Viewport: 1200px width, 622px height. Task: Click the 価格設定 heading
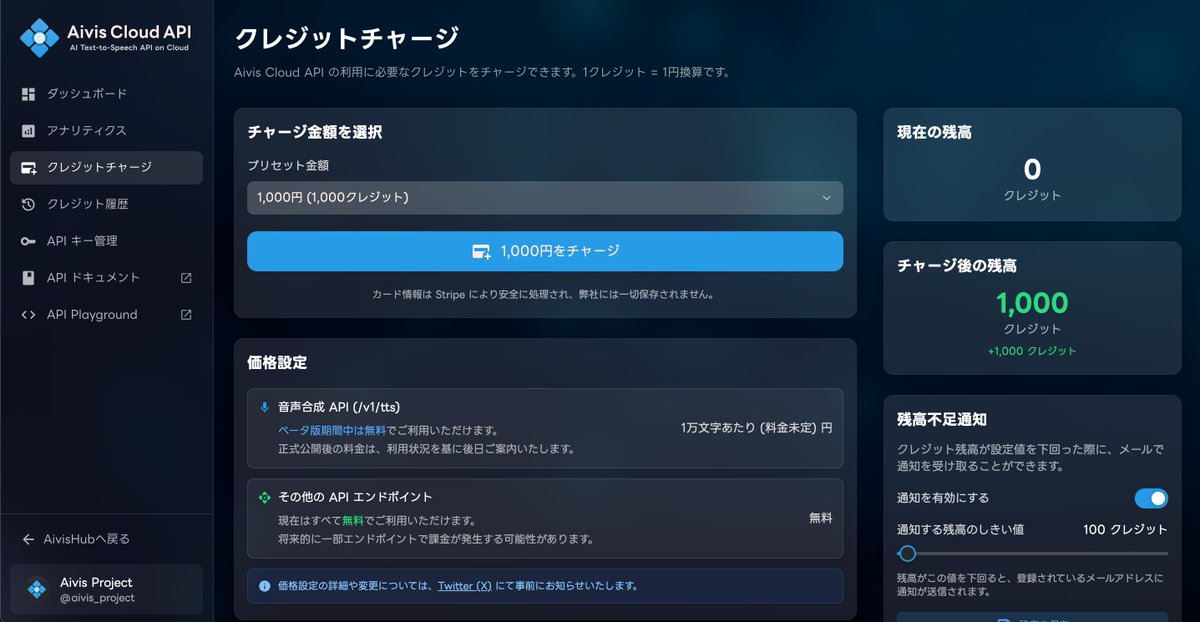tap(277, 363)
